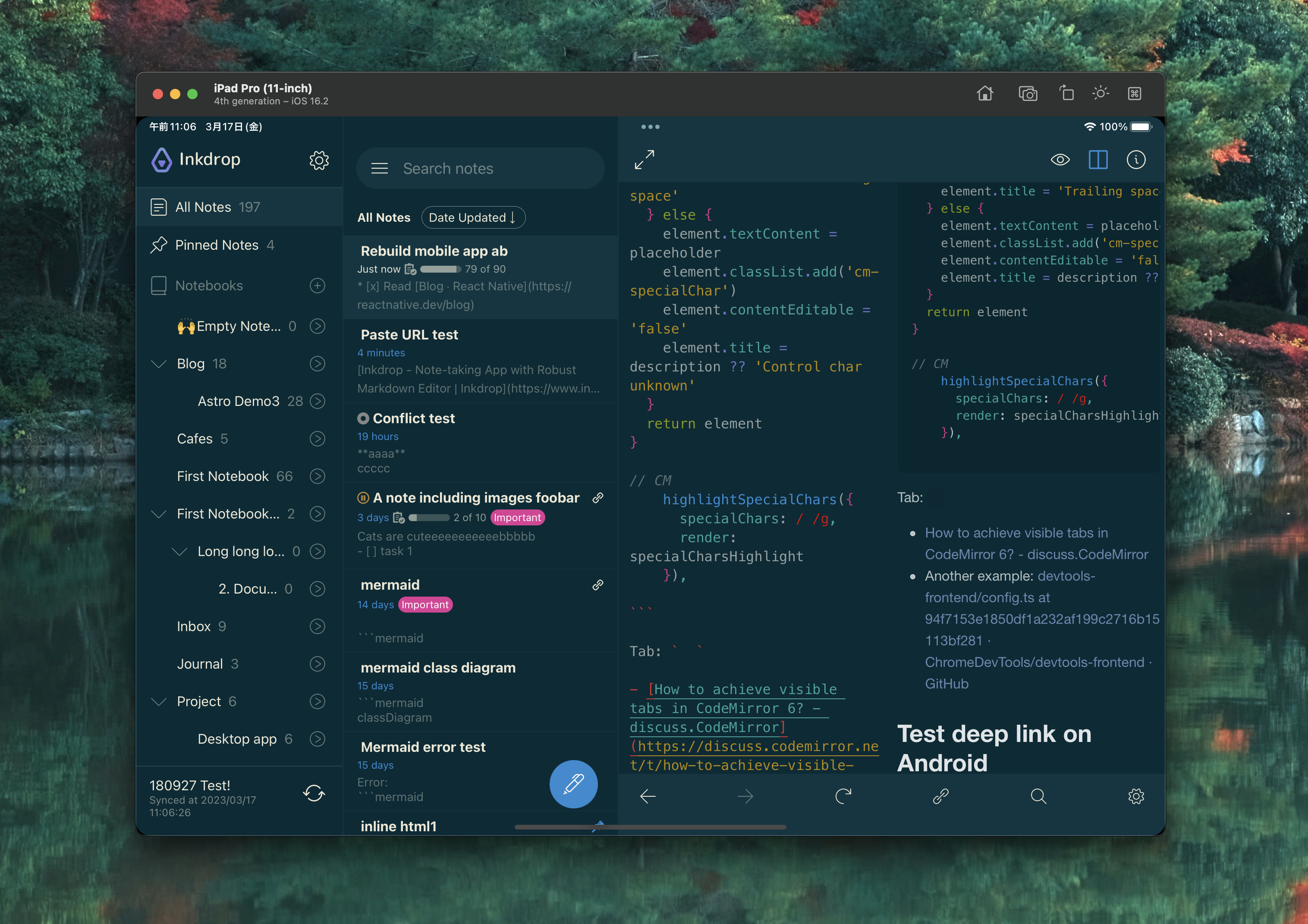Click the link icon in bottom toolbar
Screen dimensions: 1308x924
point(940,796)
